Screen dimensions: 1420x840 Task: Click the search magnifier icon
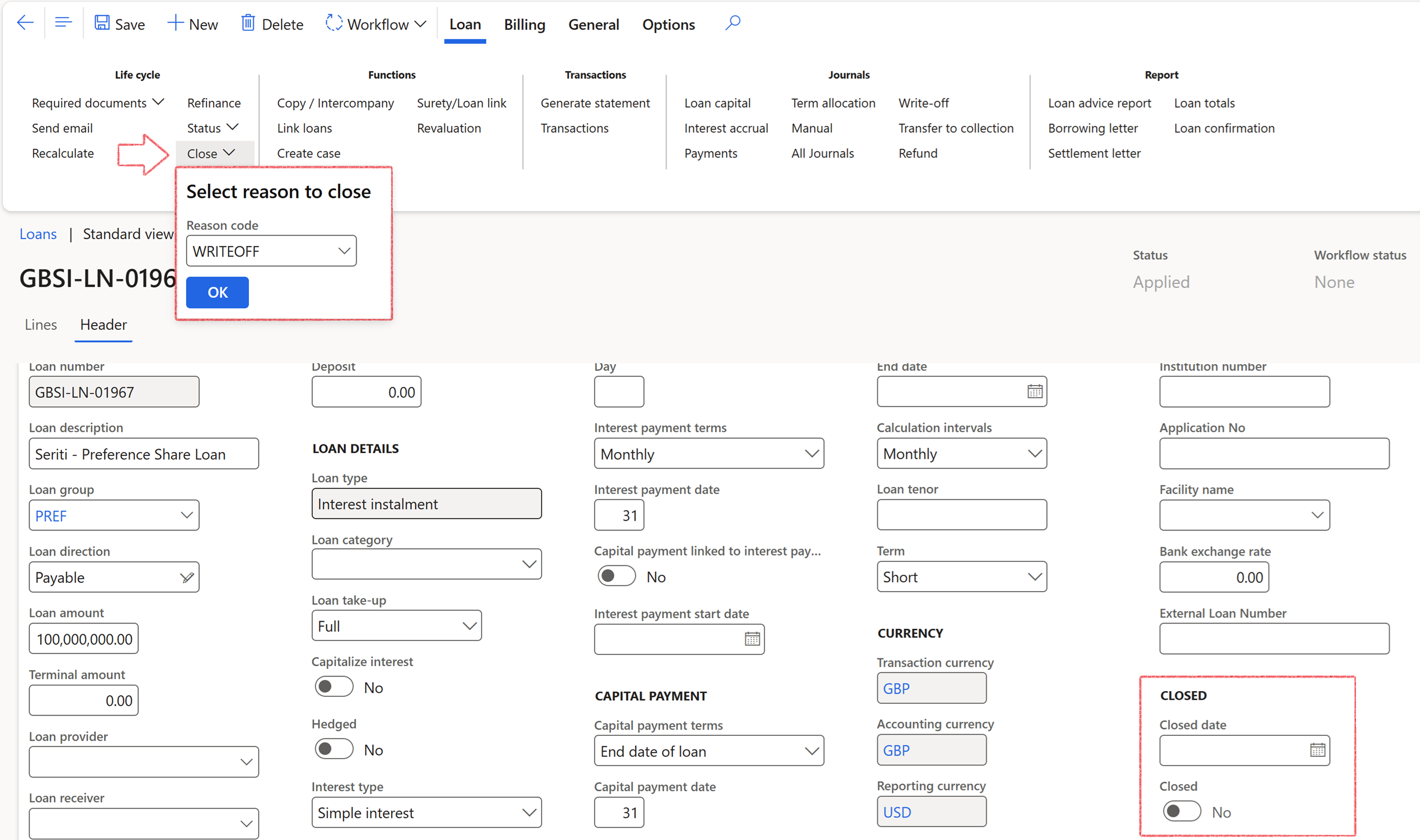tap(732, 23)
